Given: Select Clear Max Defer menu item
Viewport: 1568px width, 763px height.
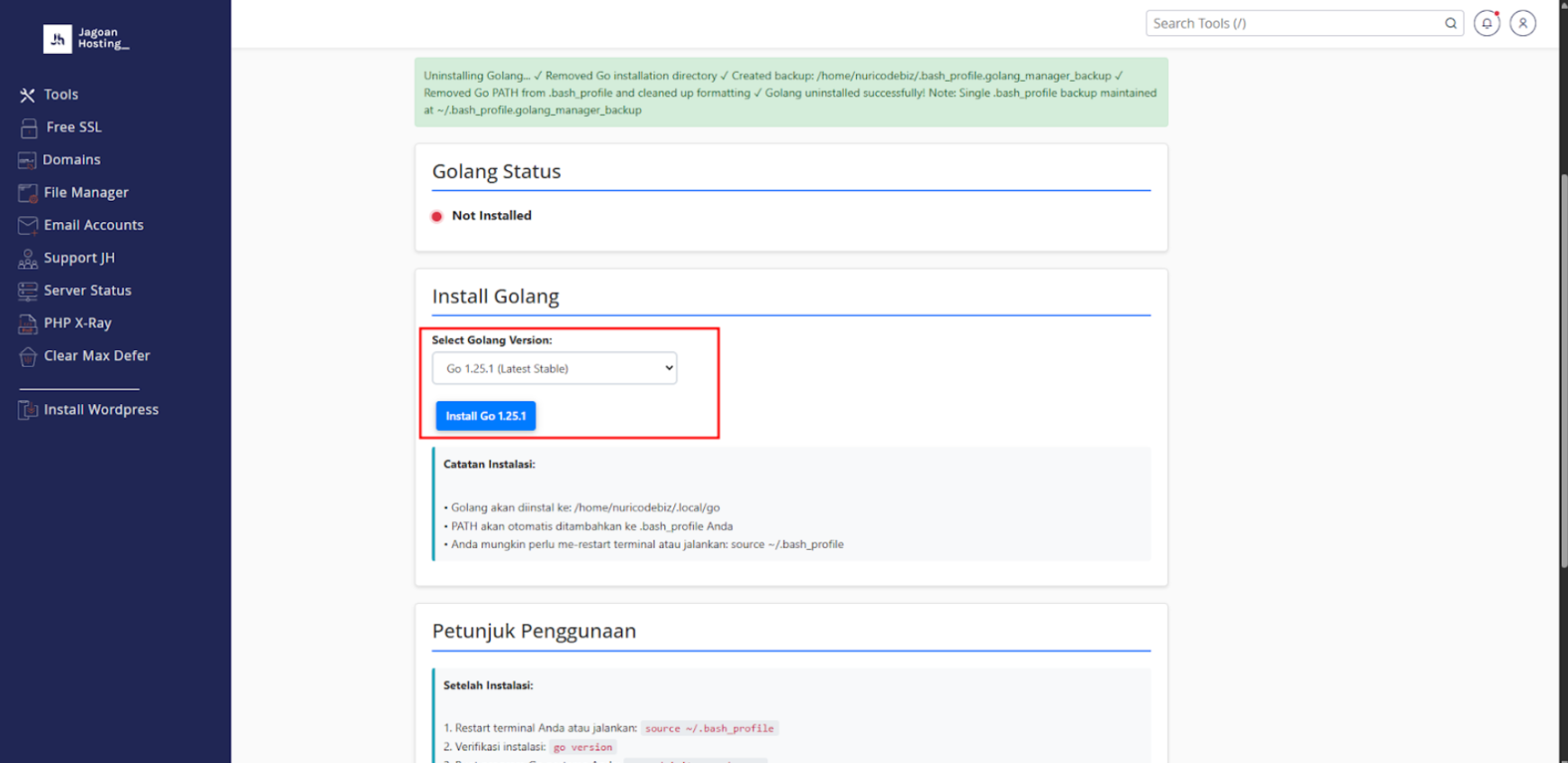Looking at the screenshot, I should click(x=96, y=355).
